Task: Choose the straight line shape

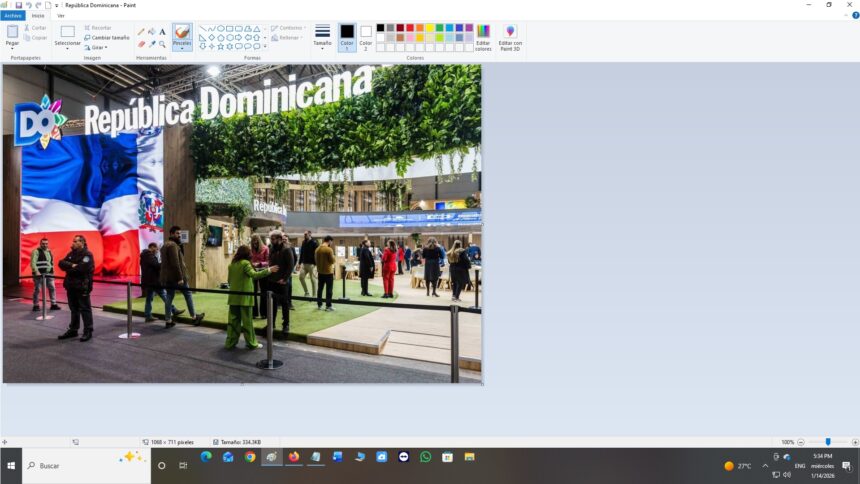Action: coord(203,29)
